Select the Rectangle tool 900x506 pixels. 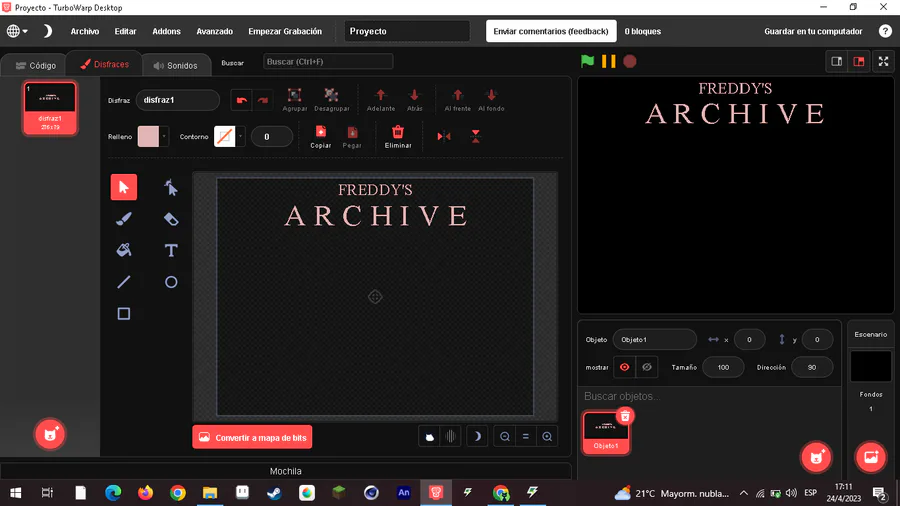pos(123,313)
